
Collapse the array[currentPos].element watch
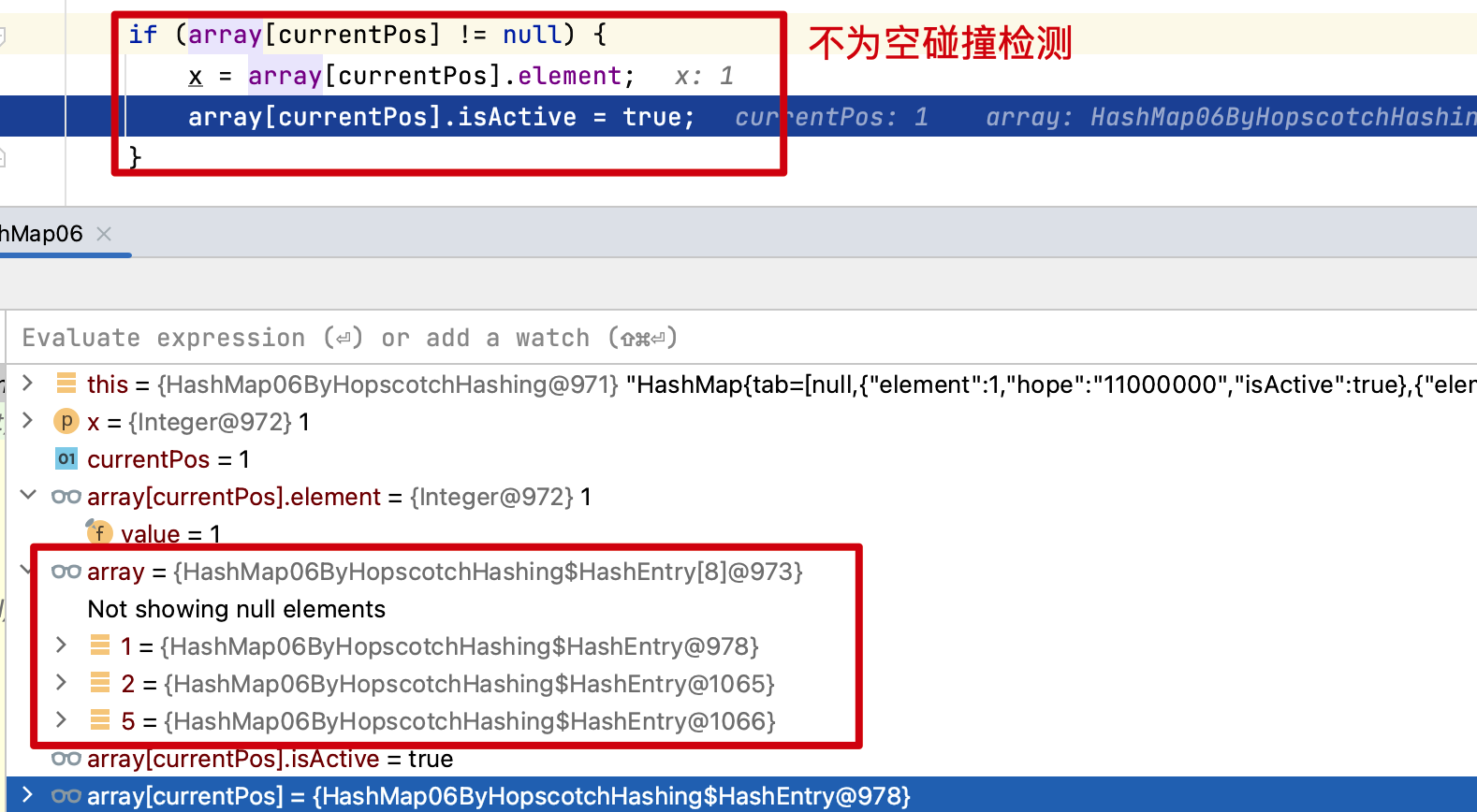pos(28,495)
